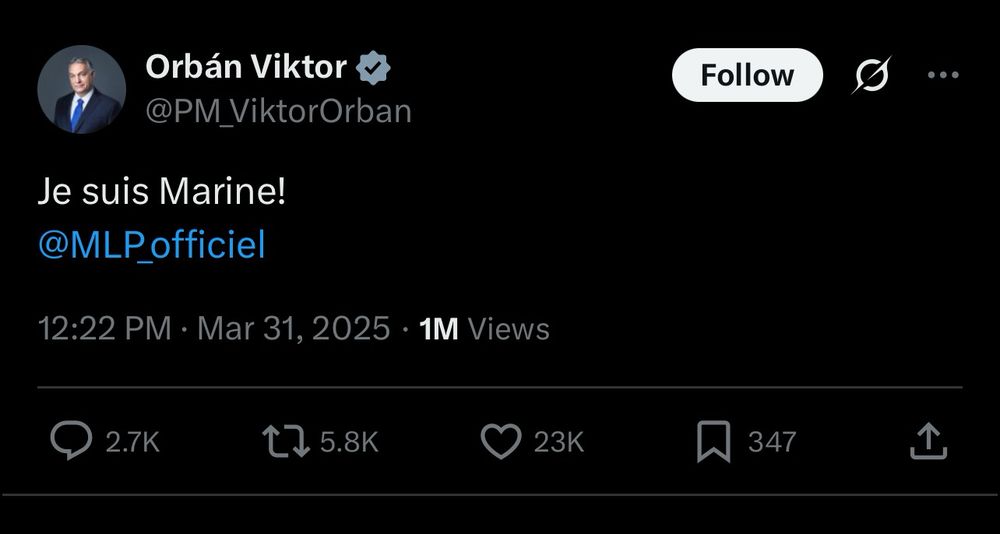Click the Mar 31, 2025 date
The width and height of the screenshot is (1000, 534).
point(294,329)
